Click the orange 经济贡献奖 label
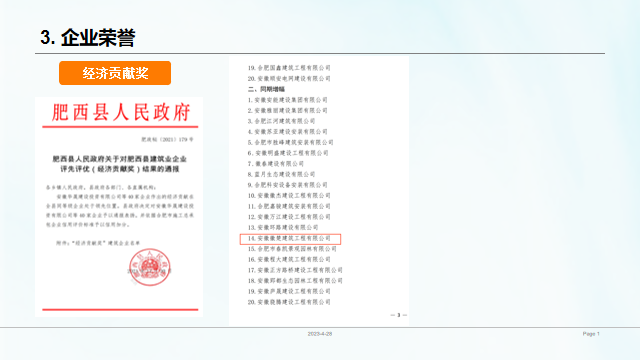Viewport: 640px width, 360px height. (115, 73)
